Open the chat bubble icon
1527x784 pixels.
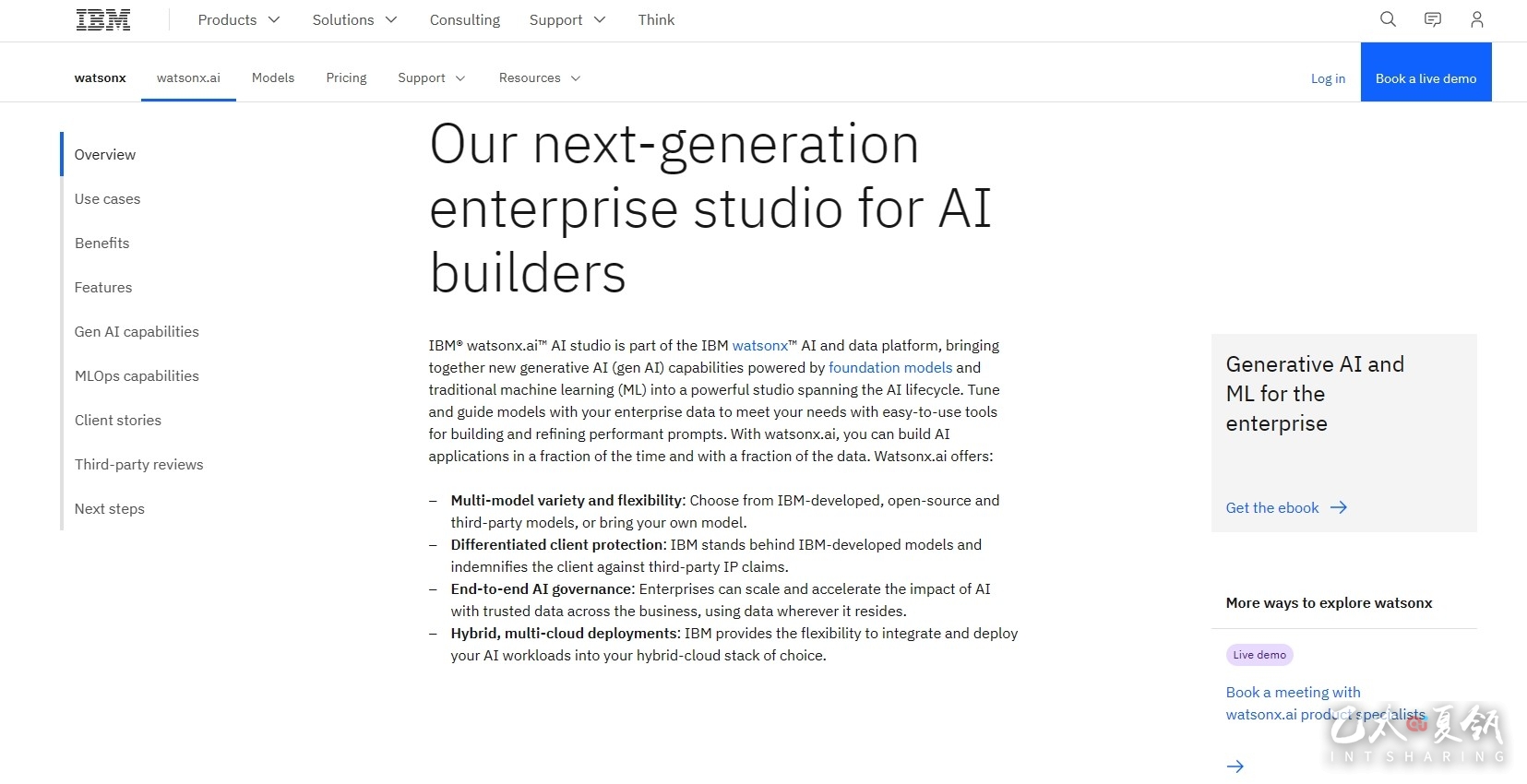(x=1432, y=19)
